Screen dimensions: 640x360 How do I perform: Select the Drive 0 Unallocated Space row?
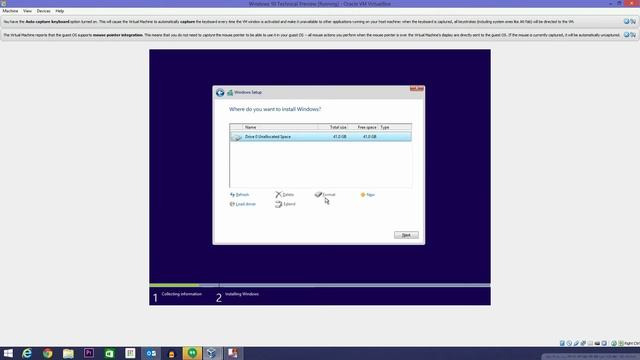pyautogui.click(x=320, y=137)
